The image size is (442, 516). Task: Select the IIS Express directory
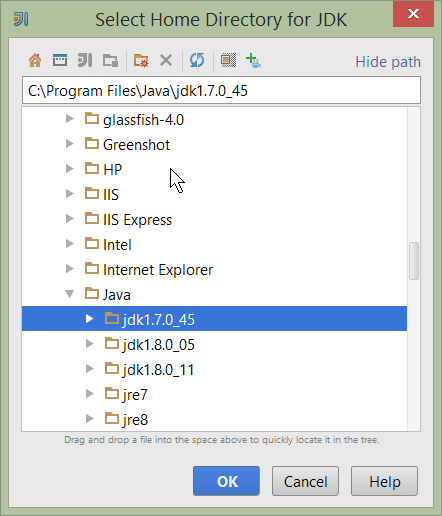(137, 220)
